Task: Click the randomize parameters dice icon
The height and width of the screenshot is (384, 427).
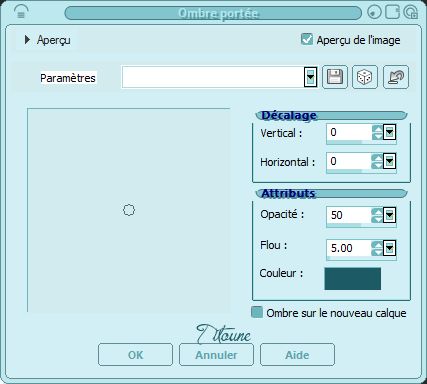Action: 365,77
